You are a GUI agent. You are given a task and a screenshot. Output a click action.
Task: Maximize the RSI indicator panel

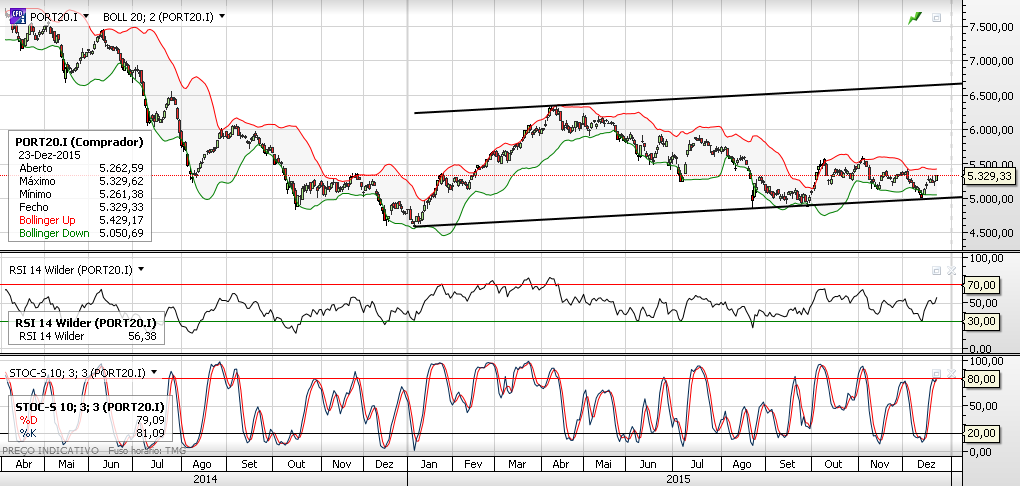tap(937, 271)
